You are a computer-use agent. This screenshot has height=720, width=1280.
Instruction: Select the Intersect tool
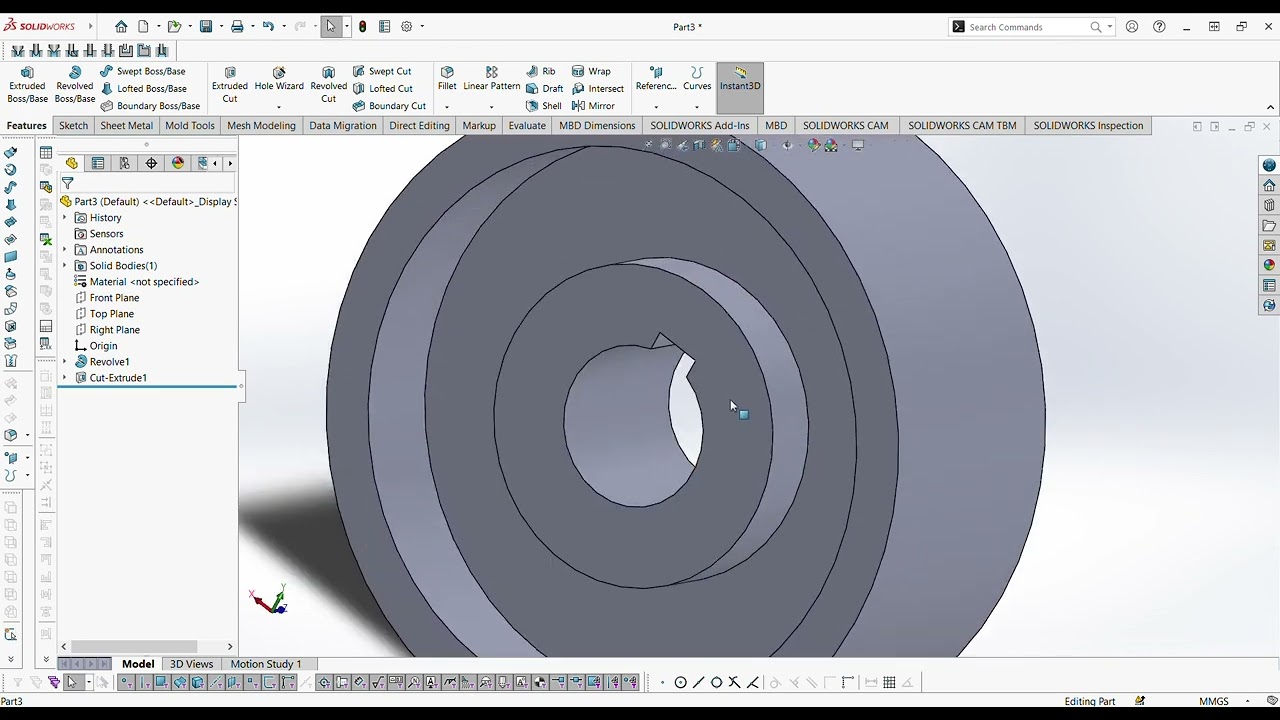(598, 88)
